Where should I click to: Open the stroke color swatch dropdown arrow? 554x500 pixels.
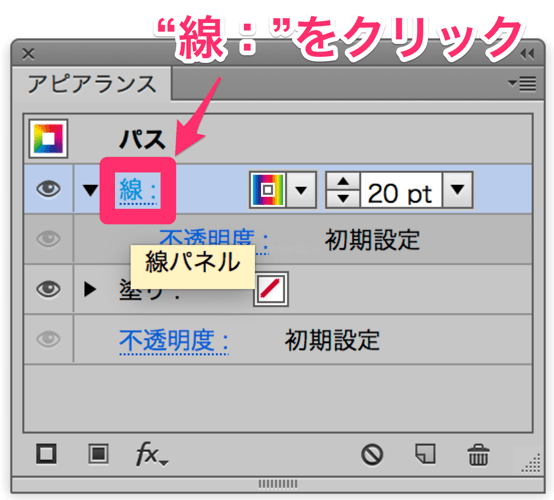[301, 190]
